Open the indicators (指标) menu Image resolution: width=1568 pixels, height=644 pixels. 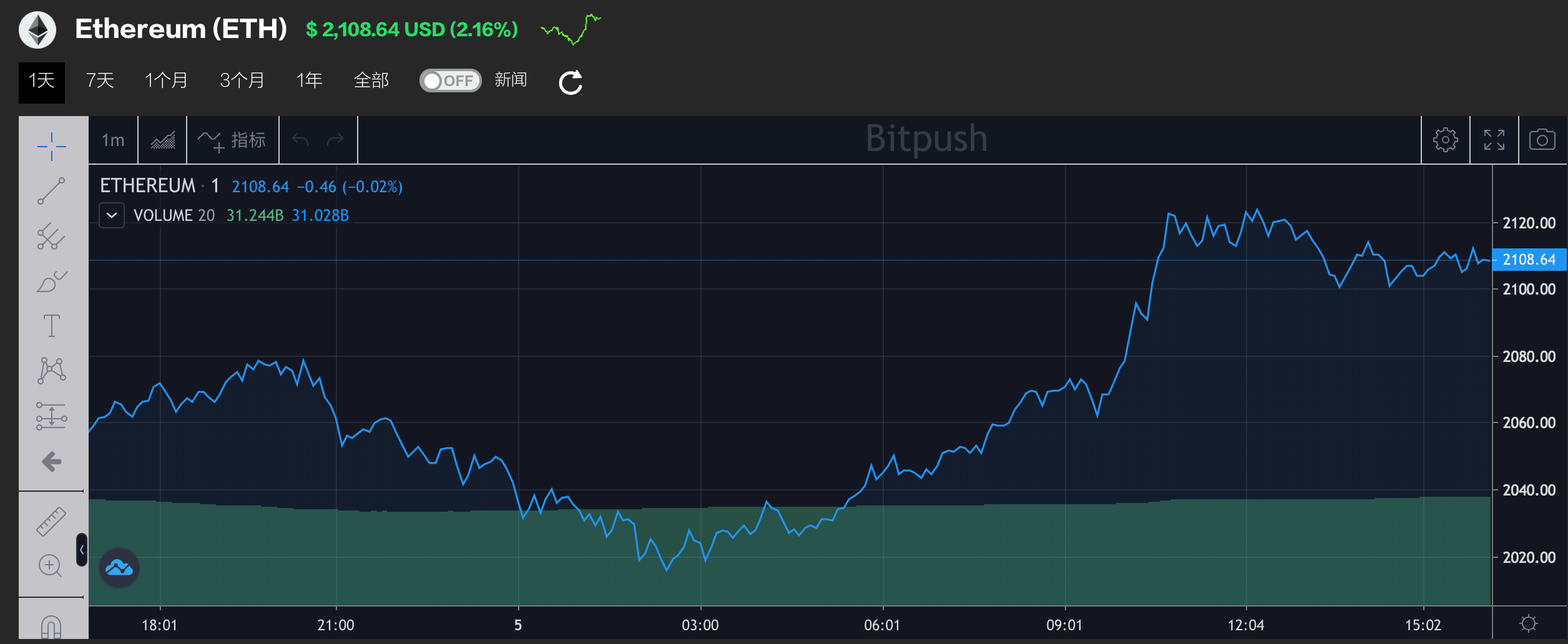232,140
